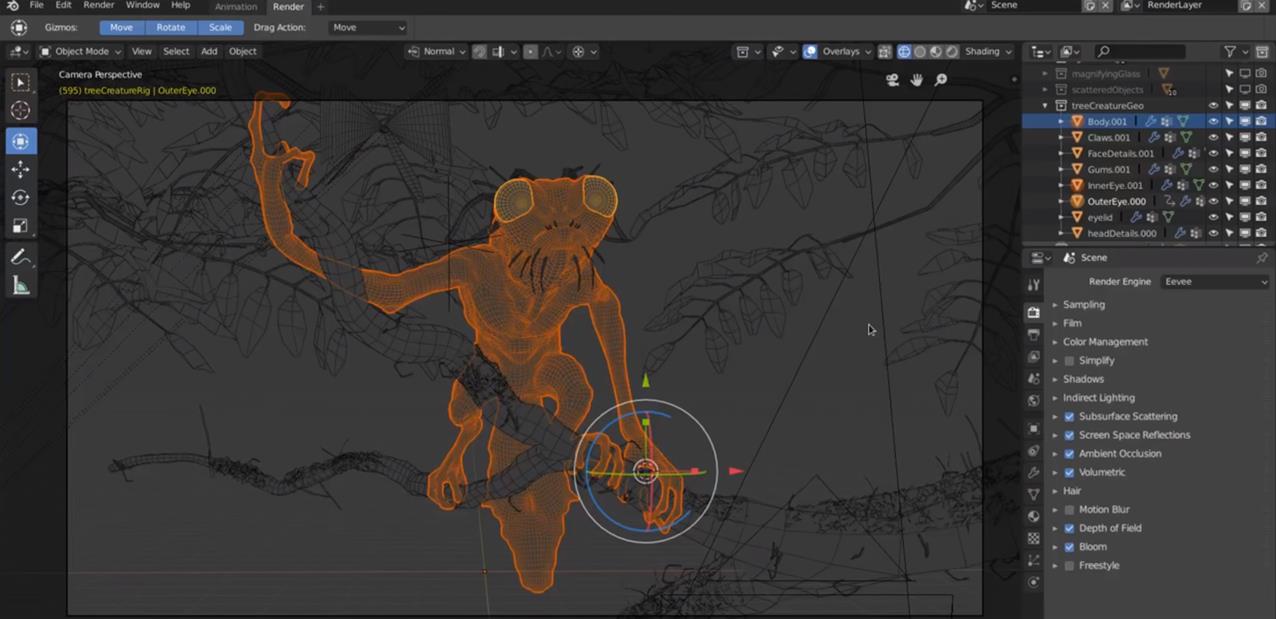Pin the Scene properties panel

click(x=1262, y=258)
